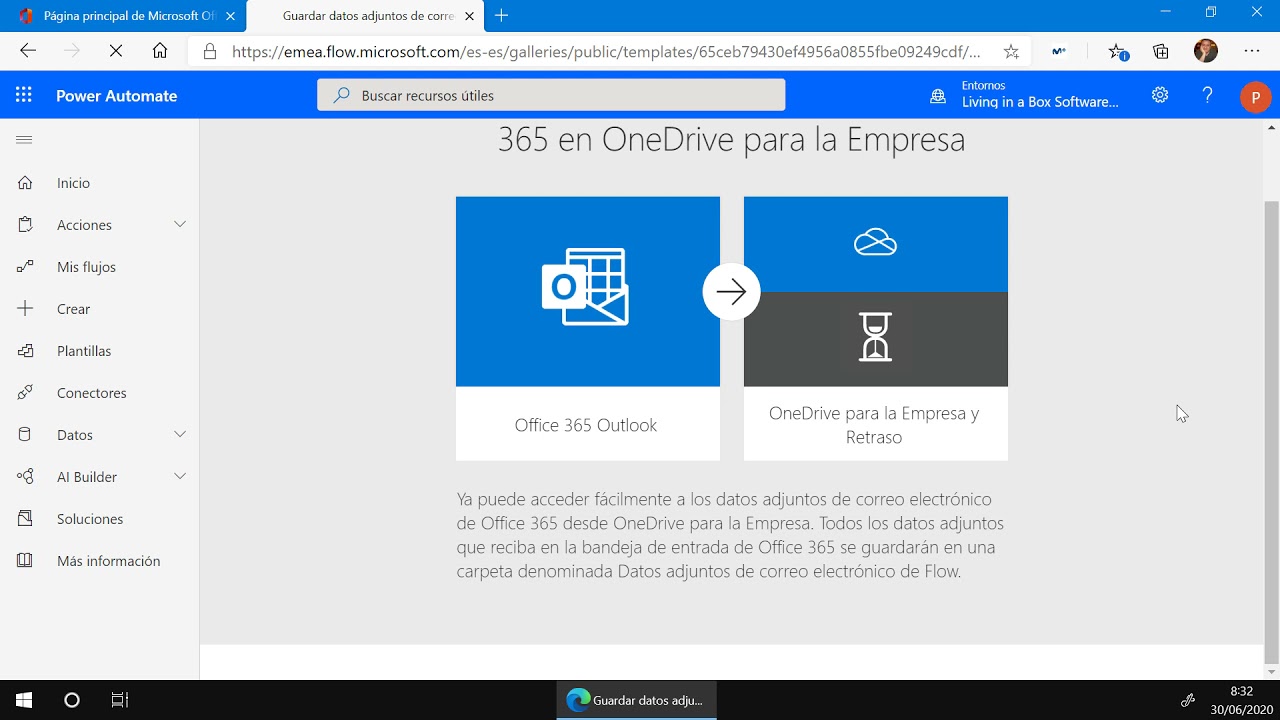Viewport: 1280px width, 720px height.
Task: Expand the AI Builder submenu chevron
Action: click(x=180, y=476)
